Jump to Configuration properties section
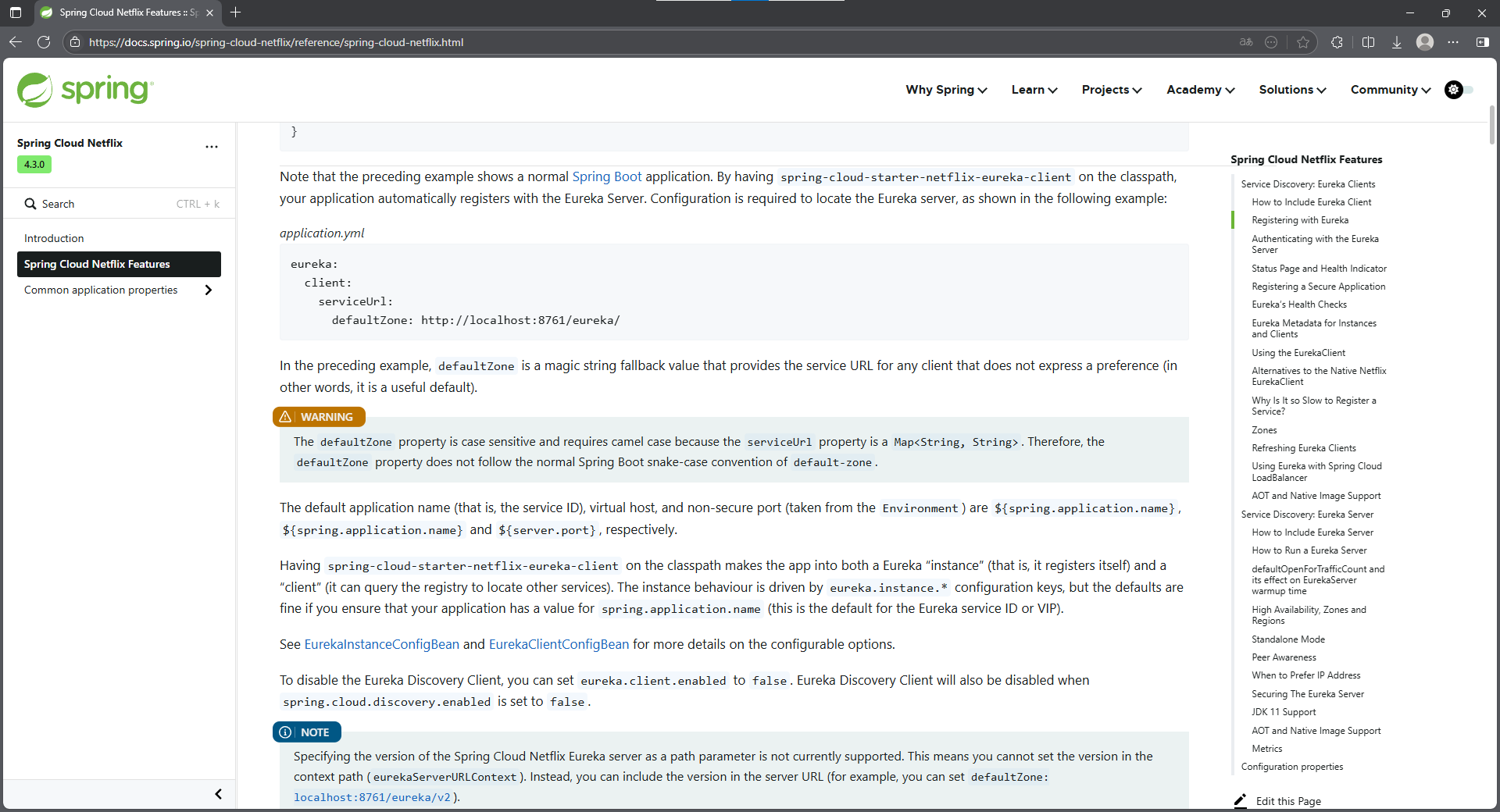 pyautogui.click(x=1292, y=767)
